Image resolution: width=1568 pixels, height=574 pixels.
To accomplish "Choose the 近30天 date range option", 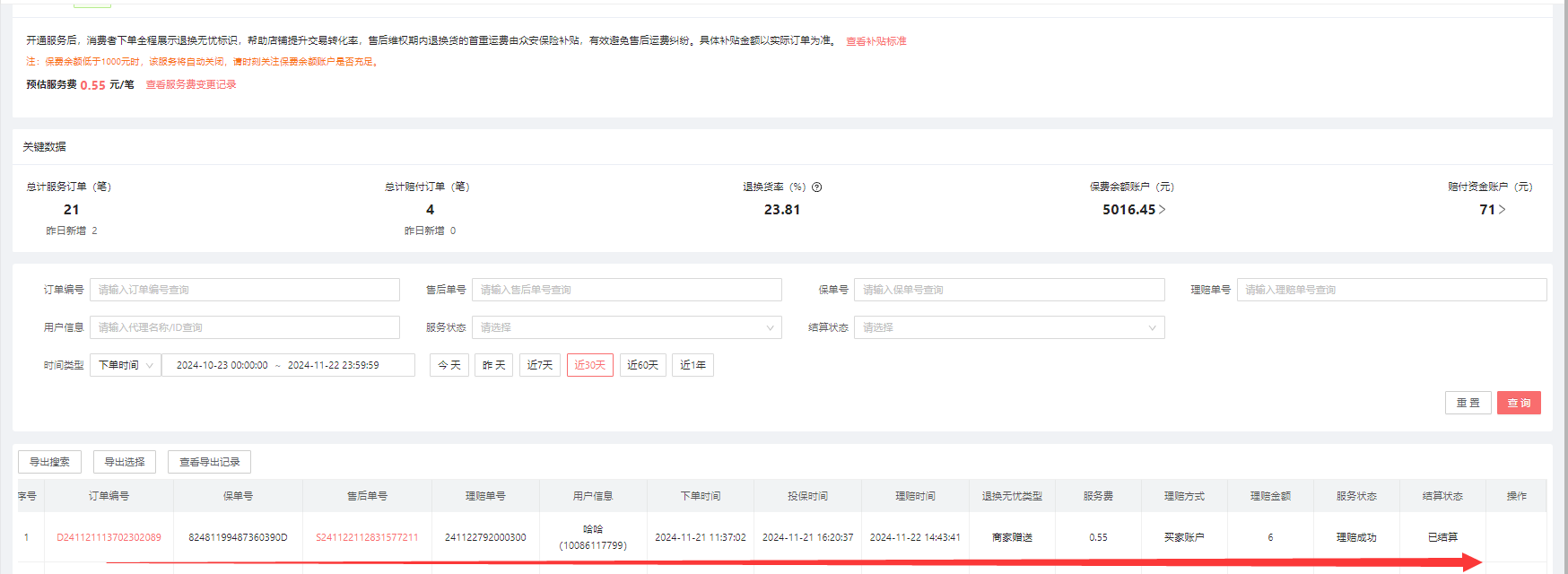I will click(x=590, y=365).
